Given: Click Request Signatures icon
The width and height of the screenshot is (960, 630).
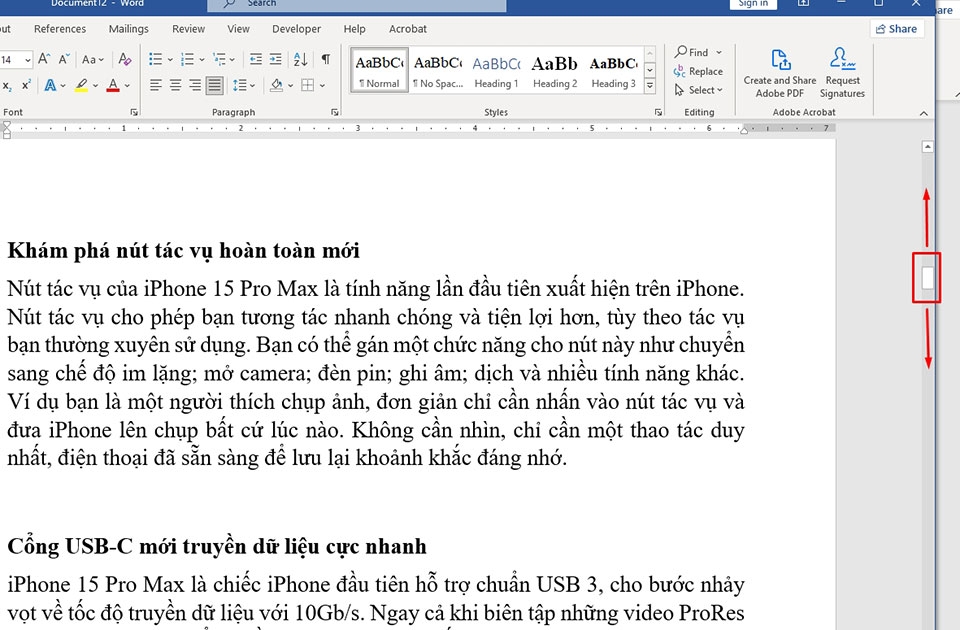Looking at the screenshot, I should (842, 72).
